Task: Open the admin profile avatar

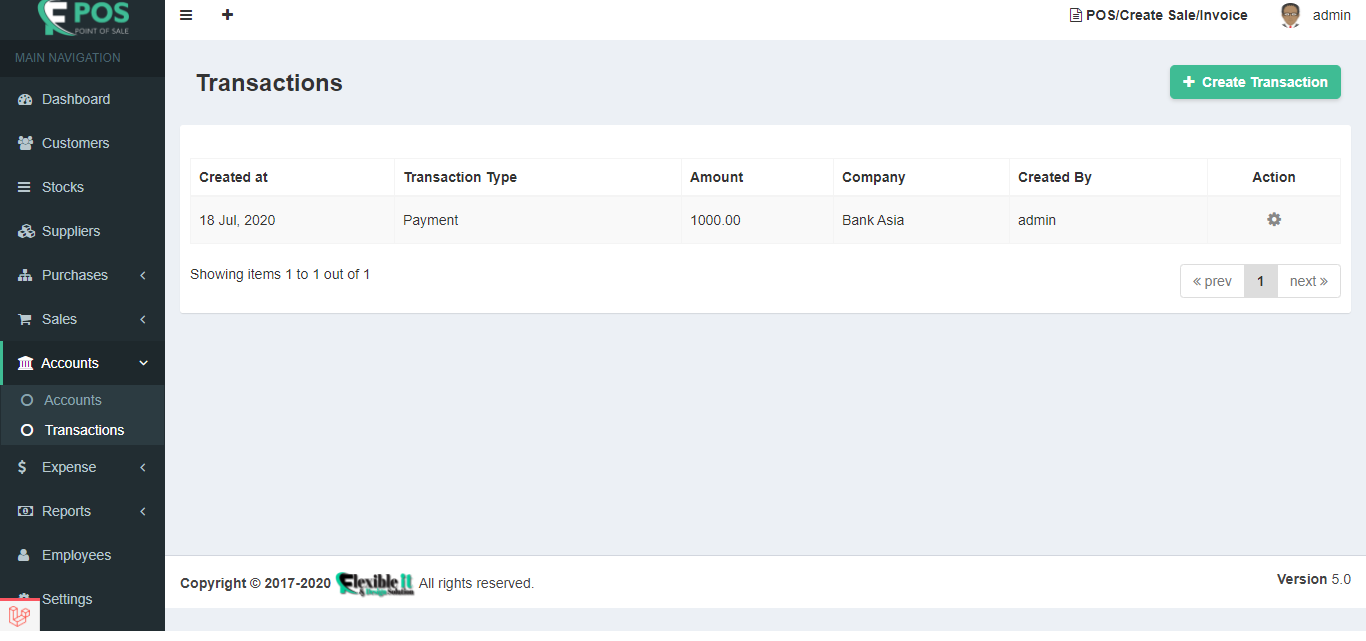Action: 1290,15
